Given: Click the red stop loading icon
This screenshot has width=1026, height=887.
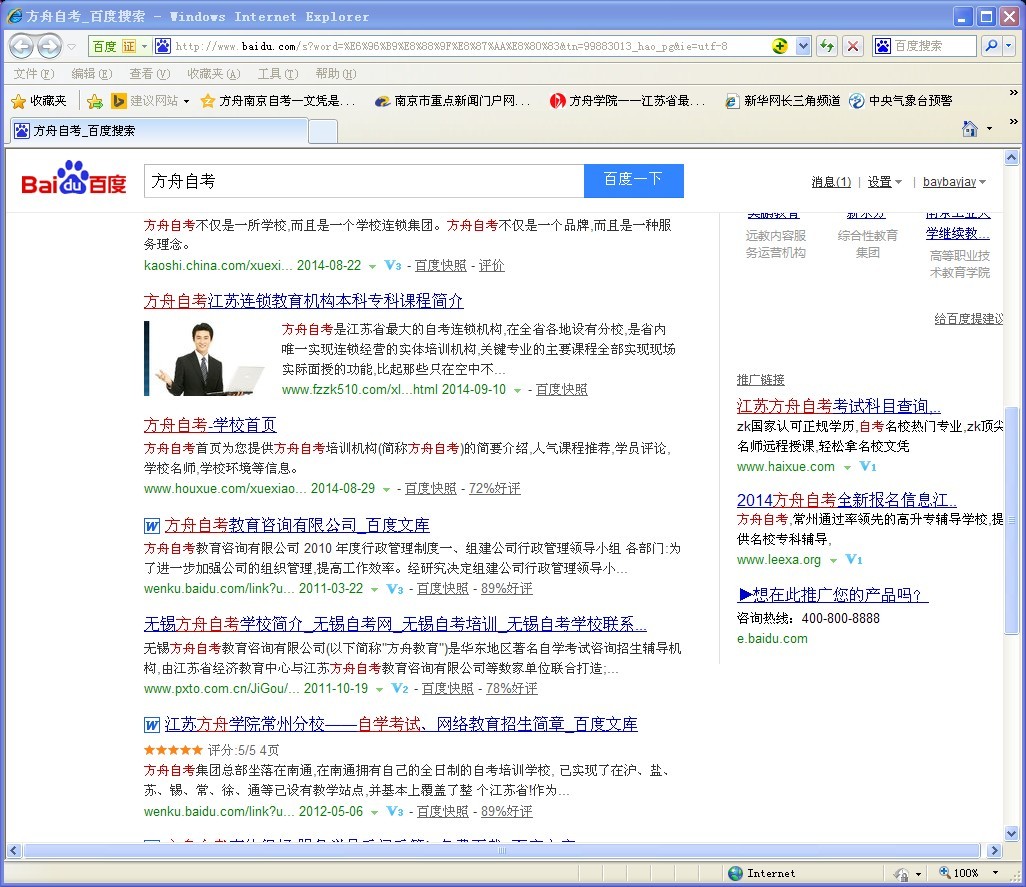Looking at the screenshot, I should (x=853, y=46).
